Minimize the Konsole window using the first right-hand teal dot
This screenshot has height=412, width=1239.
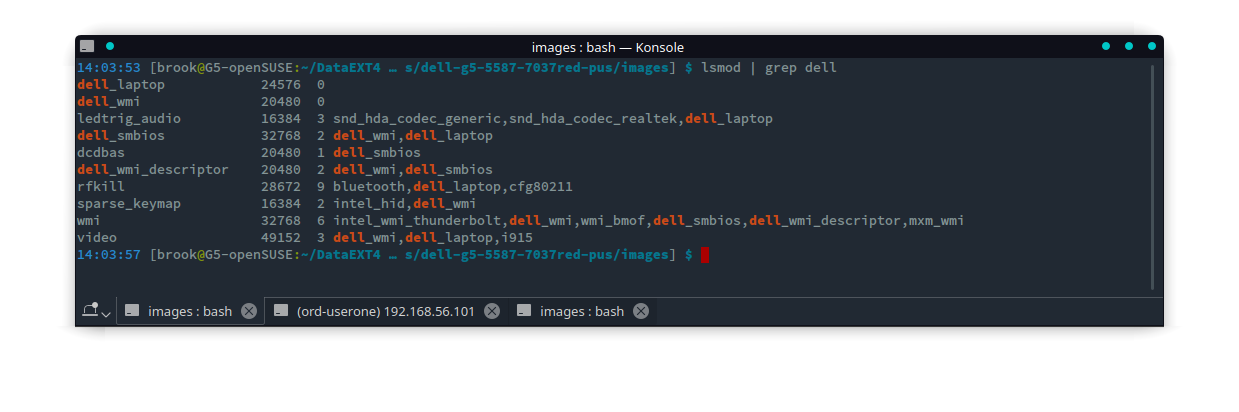coord(1106,46)
